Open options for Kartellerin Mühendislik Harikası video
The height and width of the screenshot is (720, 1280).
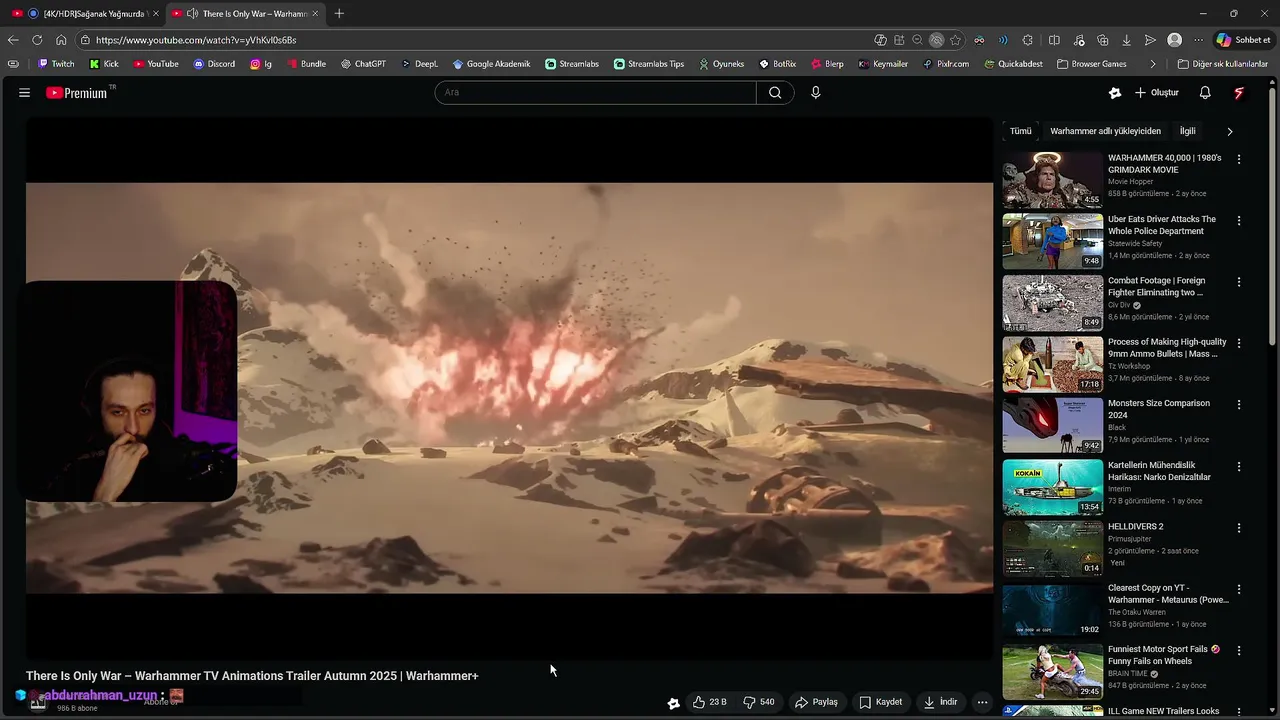pyautogui.click(x=1239, y=466)
